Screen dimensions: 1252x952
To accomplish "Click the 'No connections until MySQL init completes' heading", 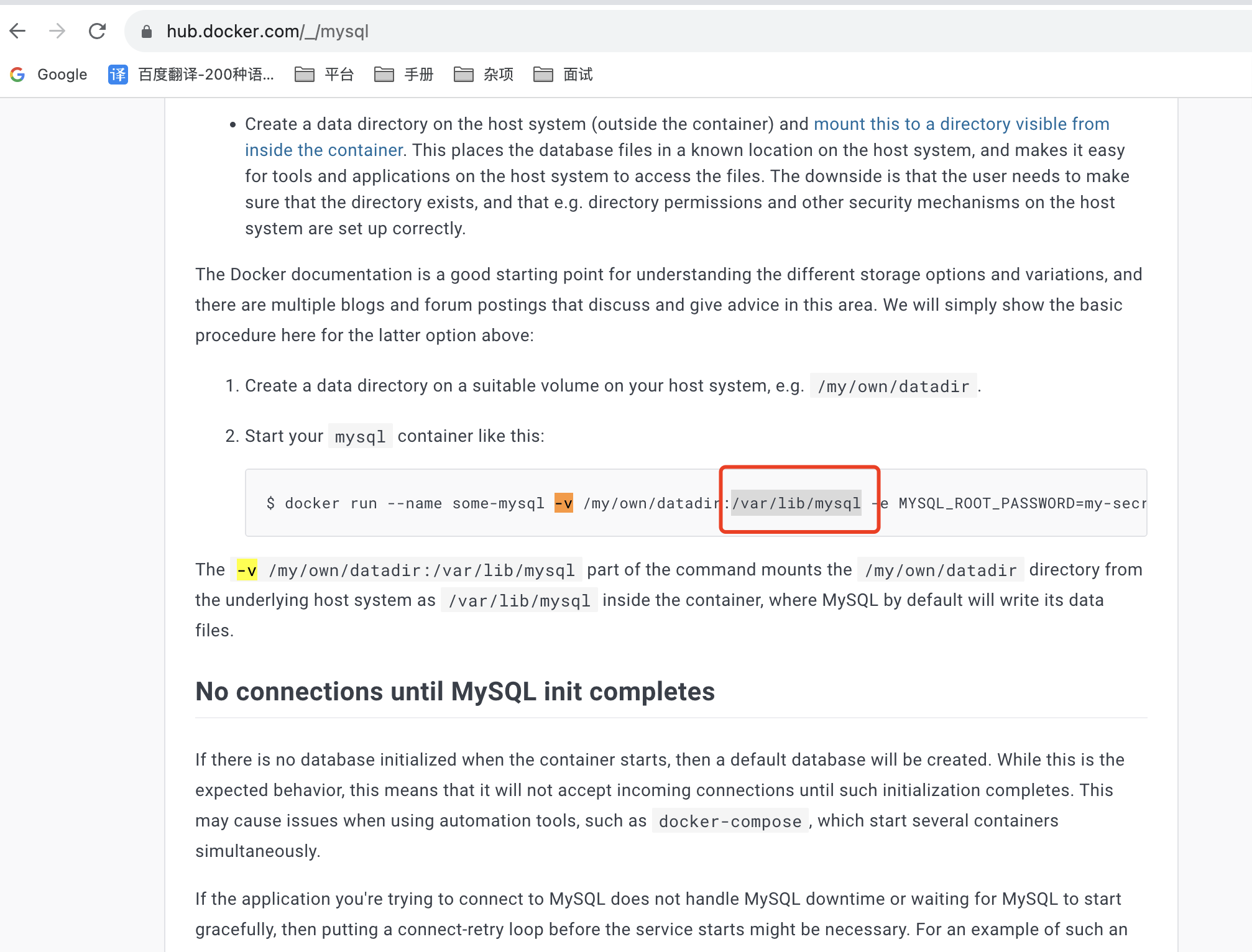I will pyautogui.click(x=455, y=692).
